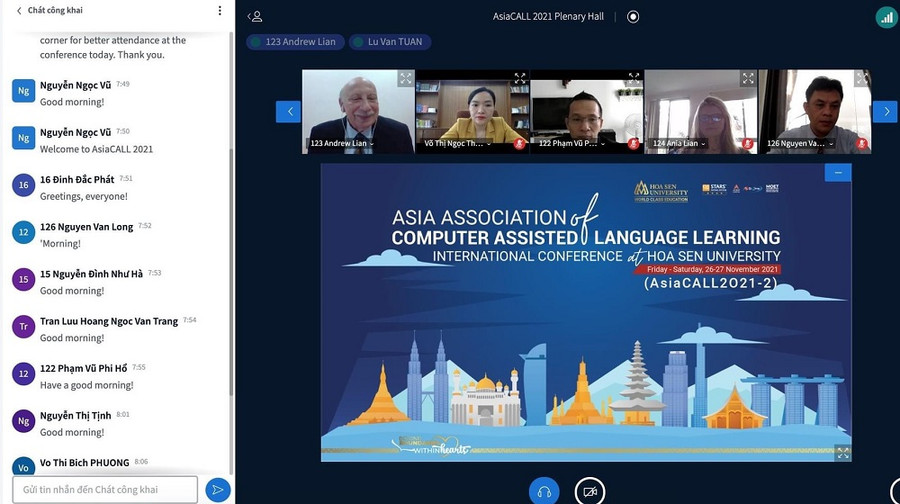Click Nguyễn Thị Tịnh avatar

point(24,421)
